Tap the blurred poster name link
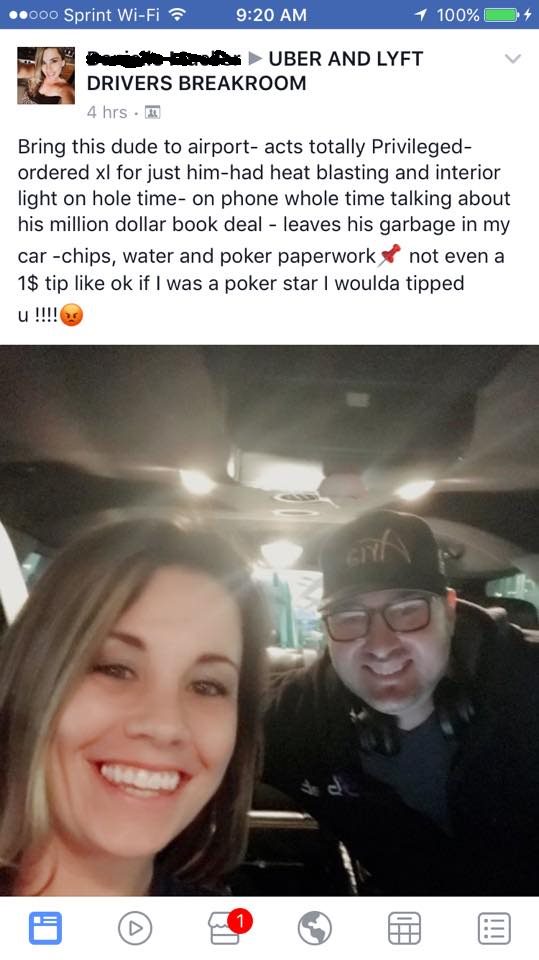Viewport: 539px width, 960px height. pos(164,59)
